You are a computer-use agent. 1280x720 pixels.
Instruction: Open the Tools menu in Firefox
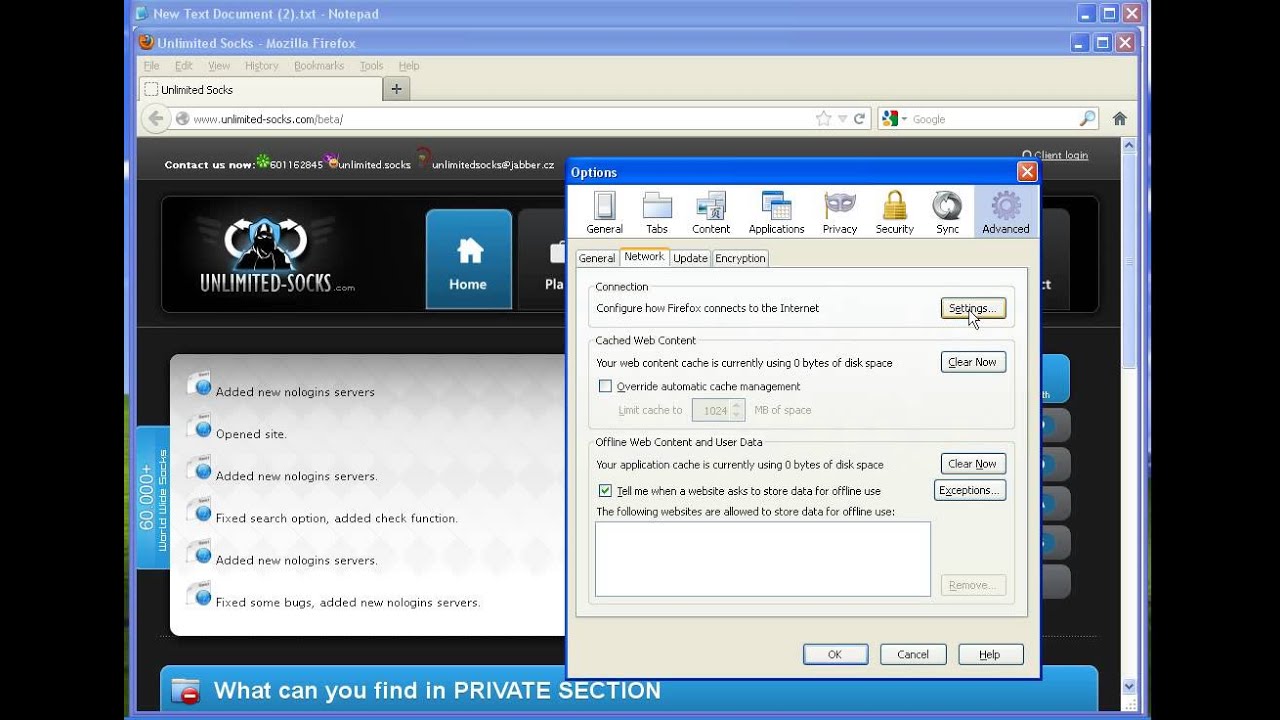pos(371,66)
